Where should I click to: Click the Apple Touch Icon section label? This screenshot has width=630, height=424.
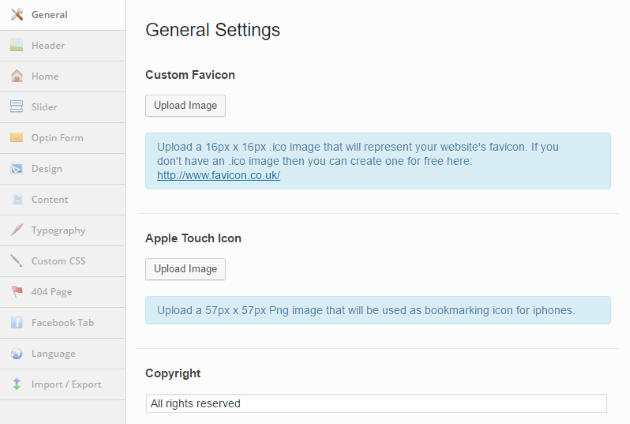pyautogui.click(x=193, y=238)
